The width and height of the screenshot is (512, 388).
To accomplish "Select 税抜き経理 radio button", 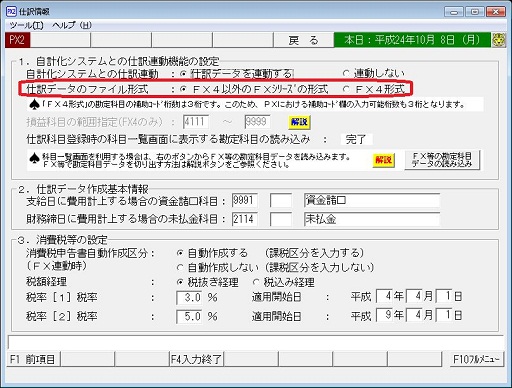I will click(x=180, y=282).
